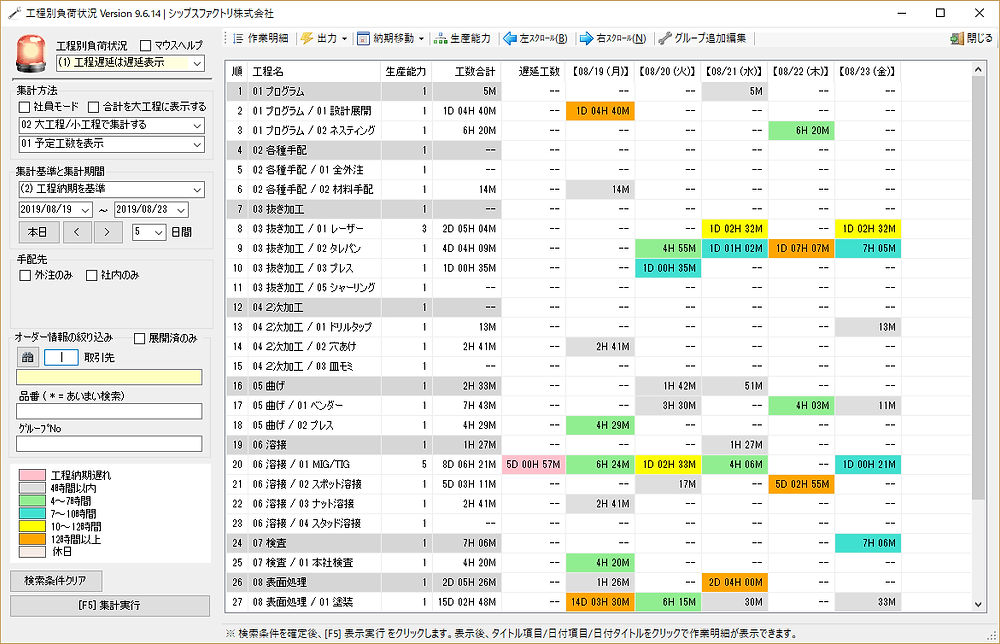
Task: Click the 生産能力 hierarchy icon
Action: point(440,39)
